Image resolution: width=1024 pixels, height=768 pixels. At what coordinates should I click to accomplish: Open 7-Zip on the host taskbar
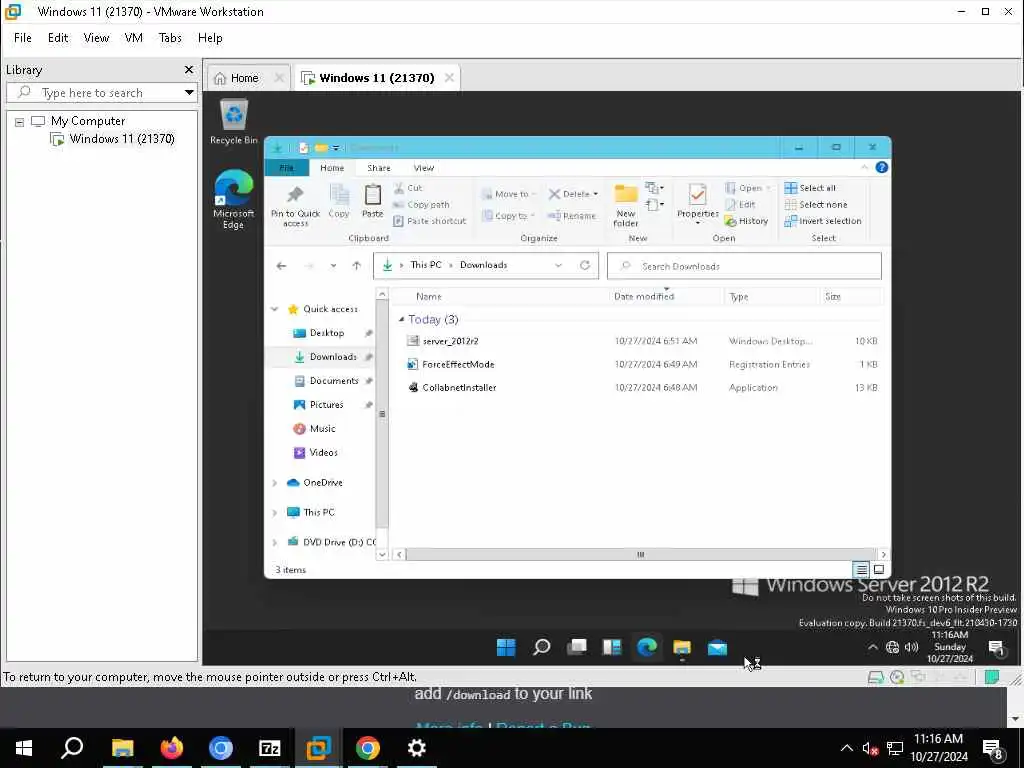(x=270, y=748)
